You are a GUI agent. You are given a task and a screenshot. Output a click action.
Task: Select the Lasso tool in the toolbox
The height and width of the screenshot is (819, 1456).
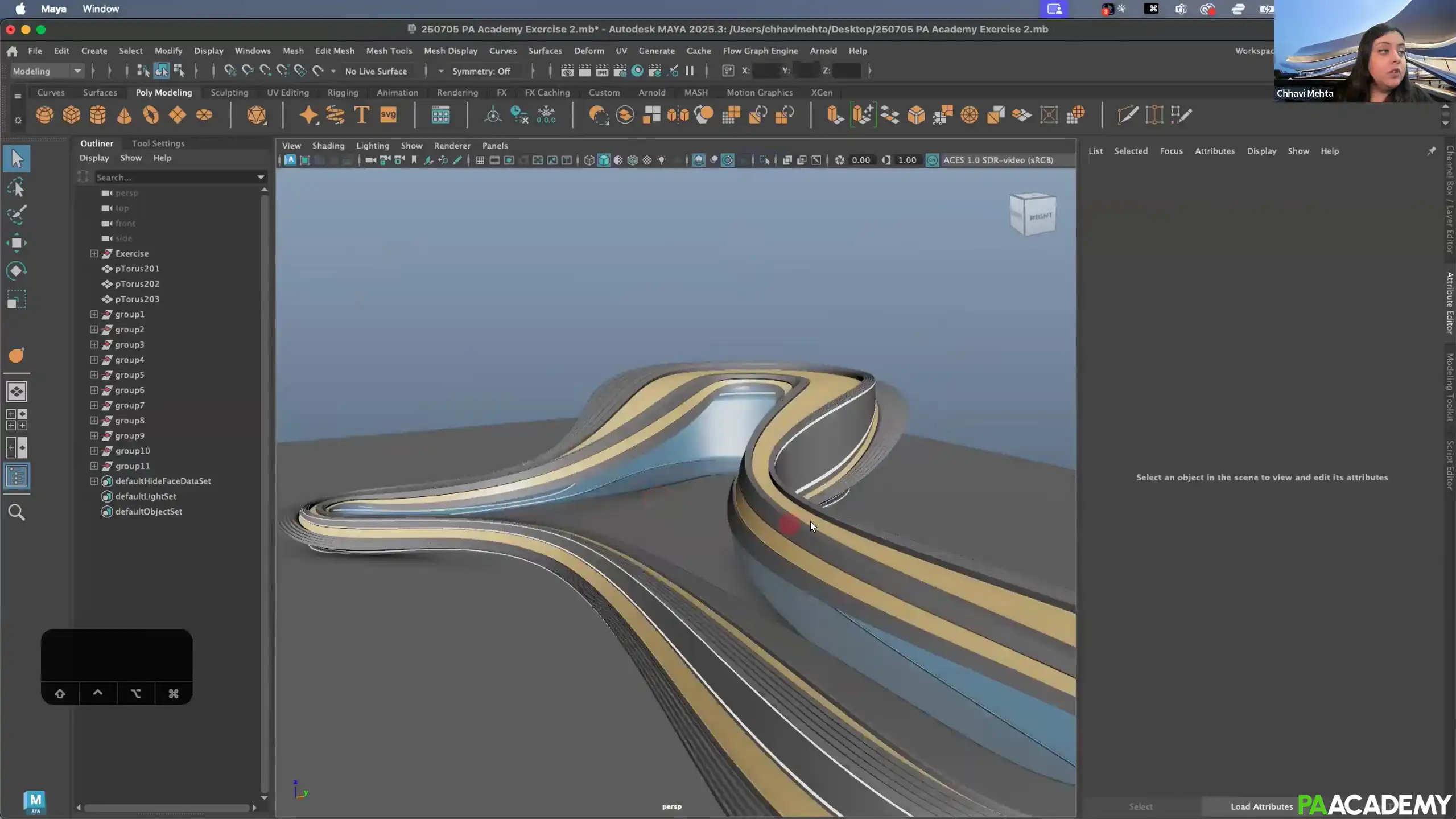[17, 187]
